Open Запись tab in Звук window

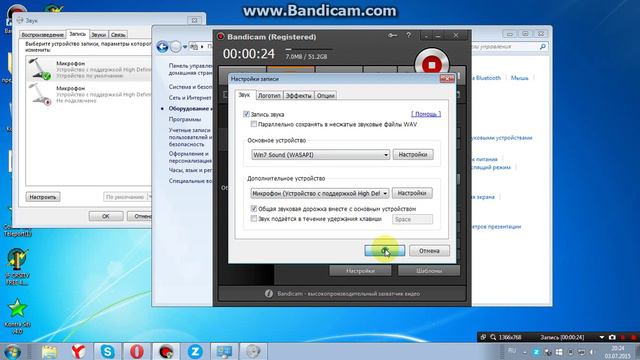pyautogui.click(x=78, y=34)
